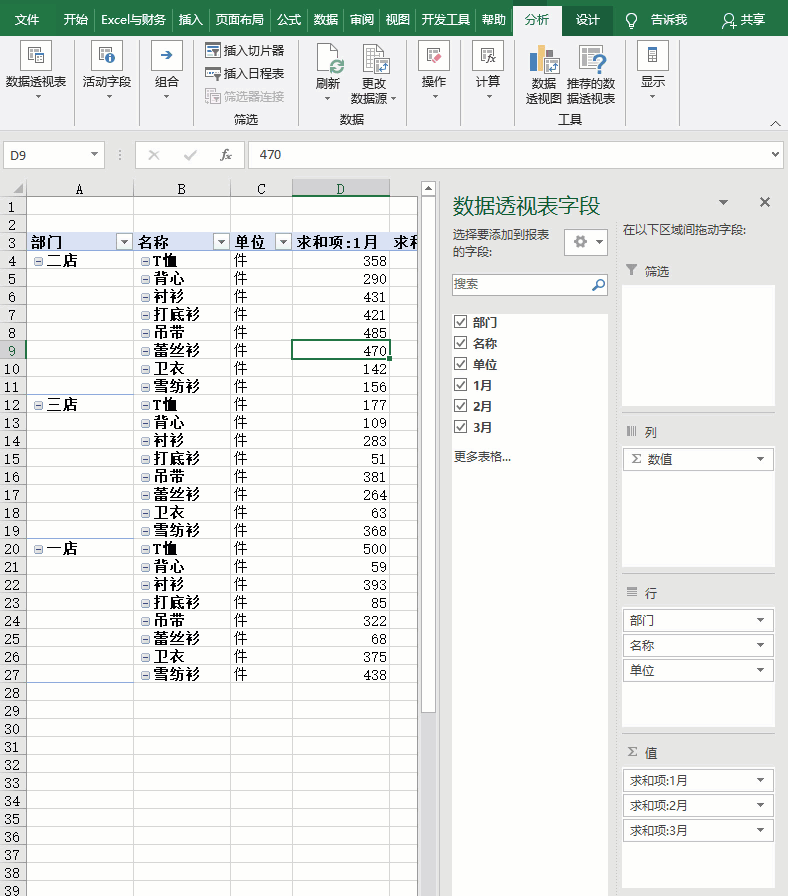The width and height of the screenshot is (788, 896).
Task: Toggle the 名称 field checkbox
Action: click(461, 342)
